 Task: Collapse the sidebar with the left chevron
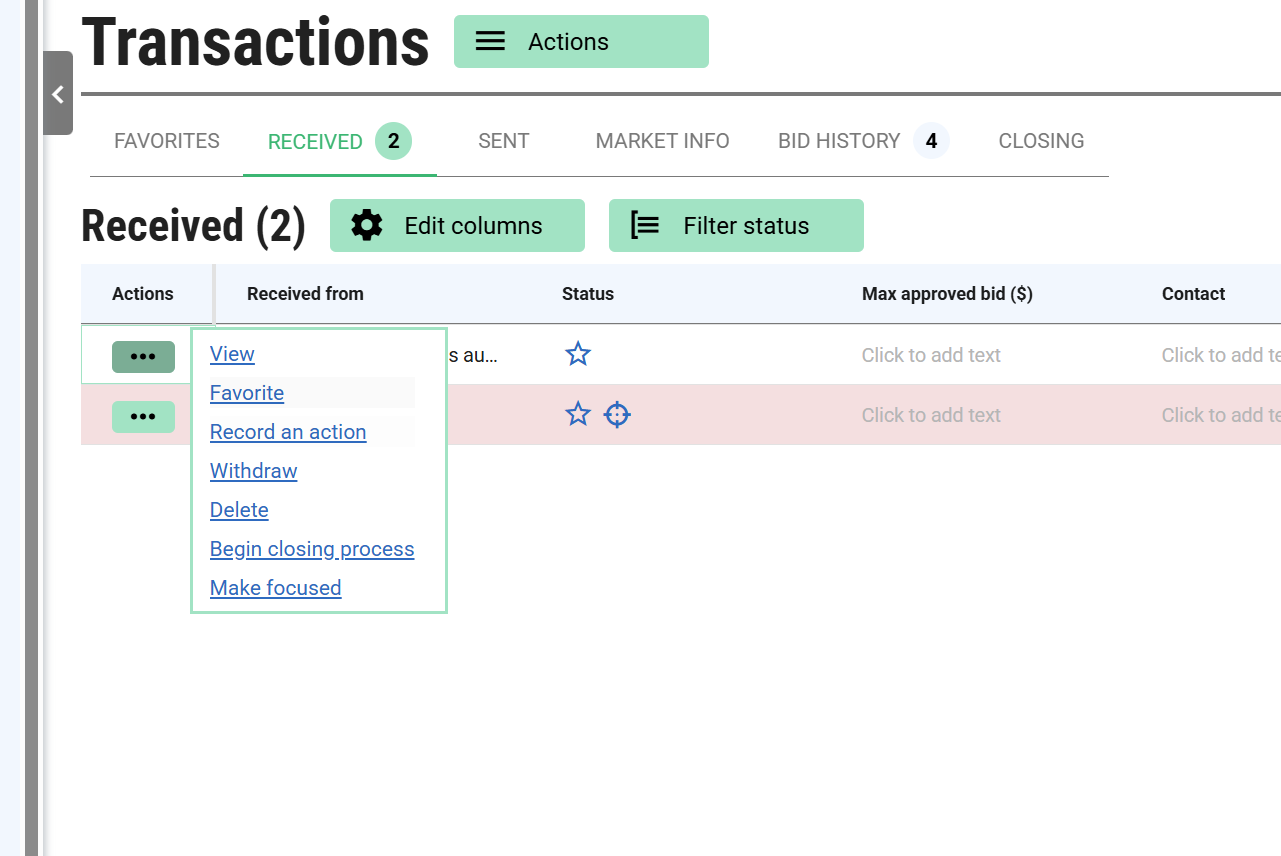58,94
